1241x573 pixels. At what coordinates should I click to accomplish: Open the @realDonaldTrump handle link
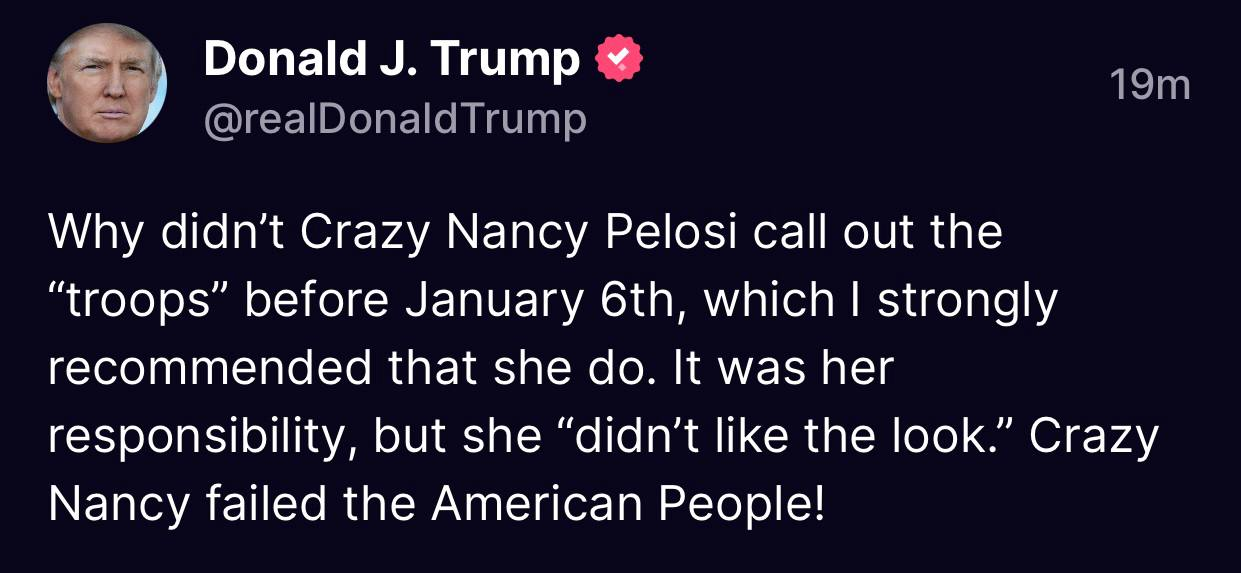point(394,120)
